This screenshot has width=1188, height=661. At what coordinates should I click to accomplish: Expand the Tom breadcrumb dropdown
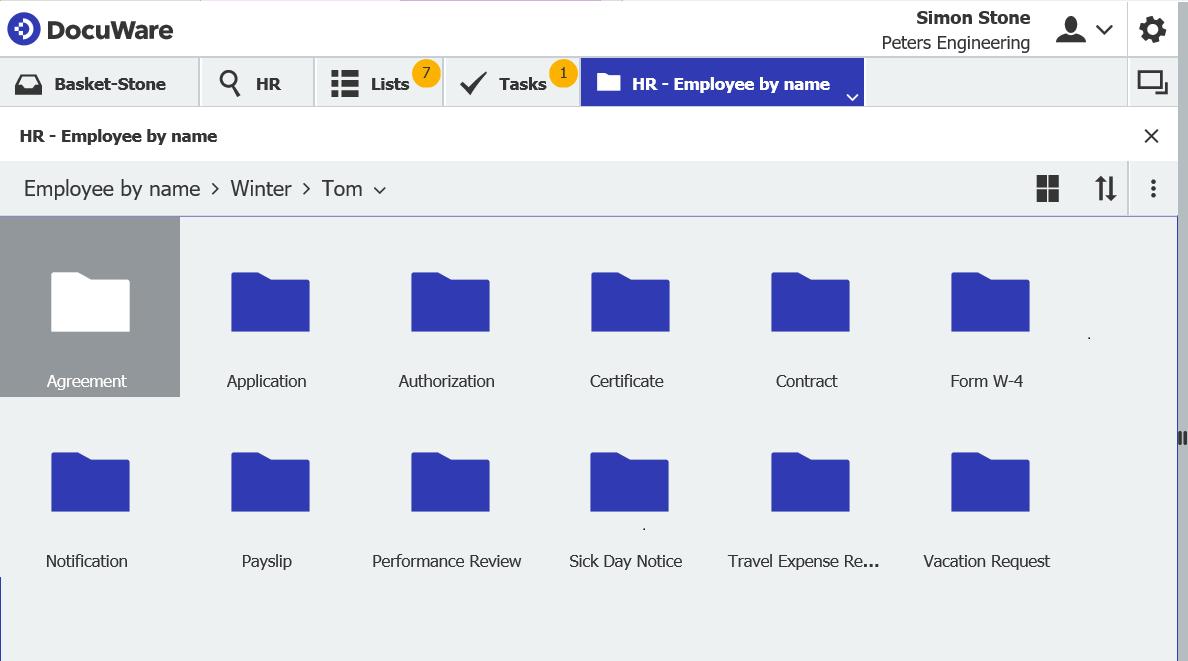380,190
